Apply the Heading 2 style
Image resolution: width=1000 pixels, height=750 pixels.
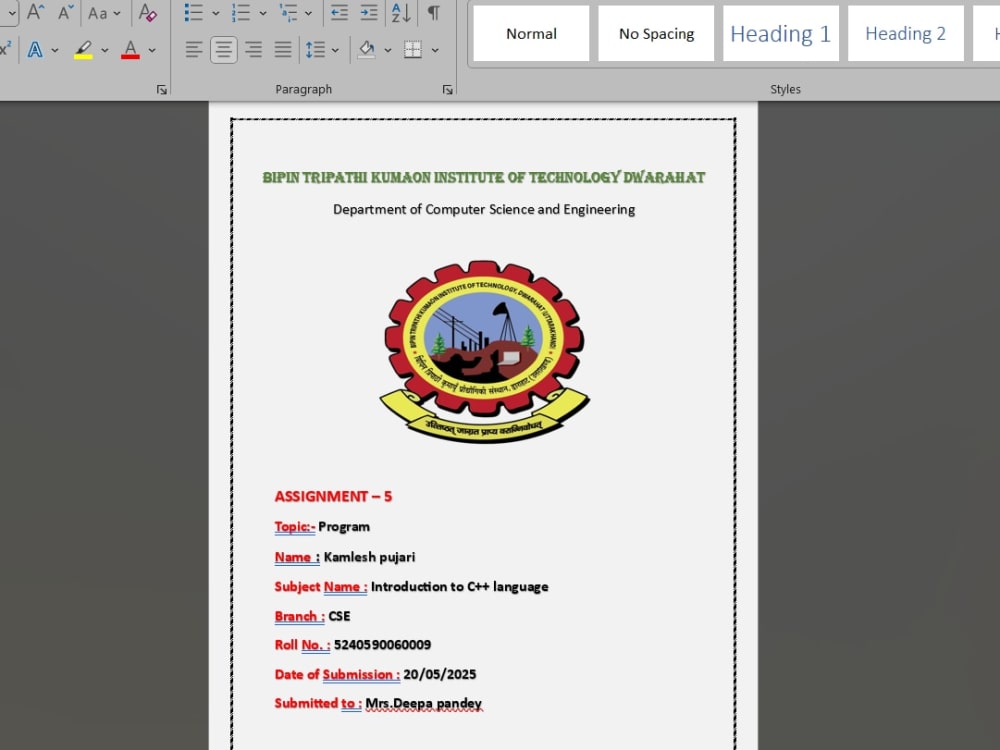tap(906, 34)
